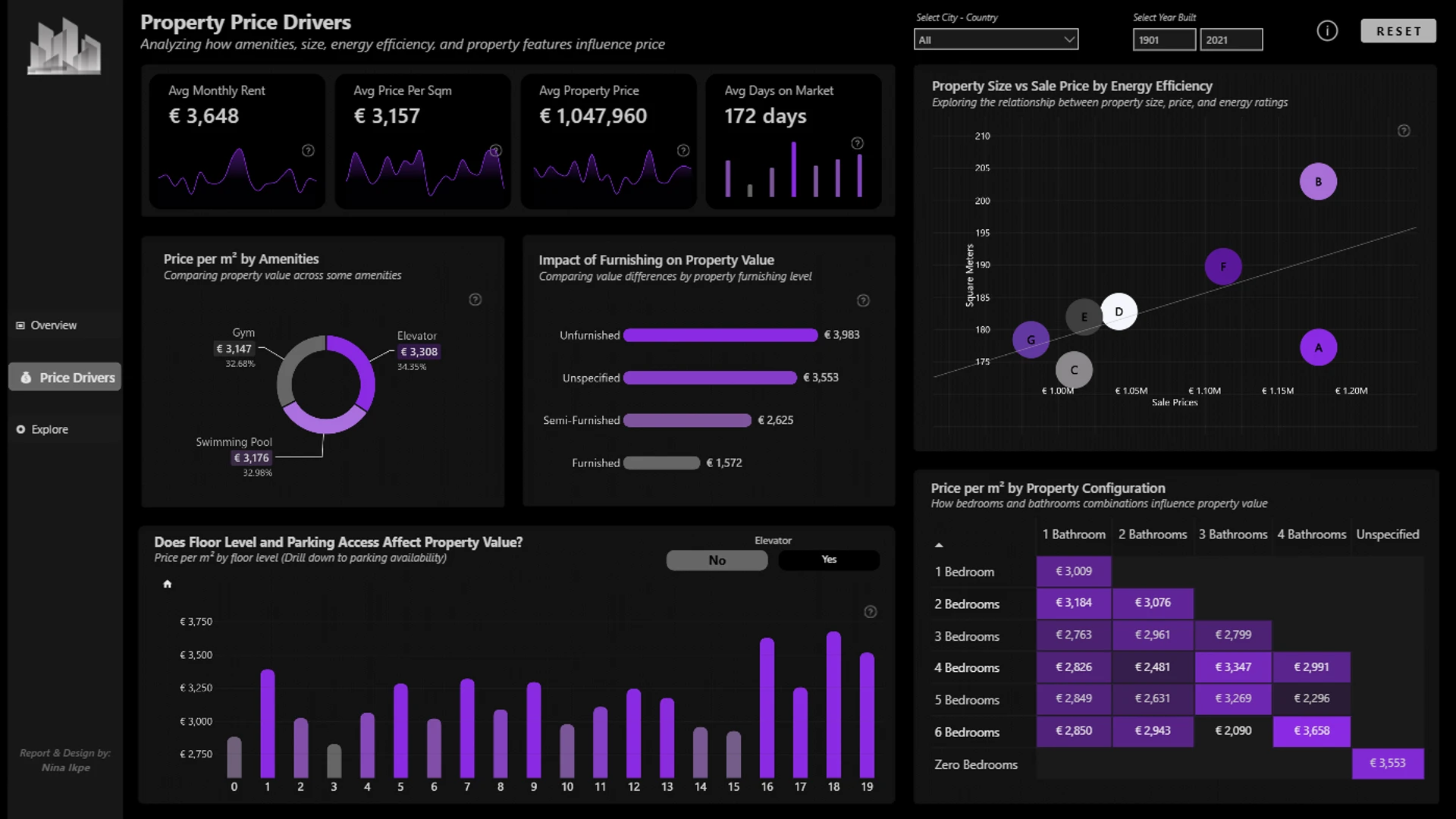This screenshot has height=819, width=1456.
Task: Click sort arrow in property configuration matrix
Action: pos(939,545)
